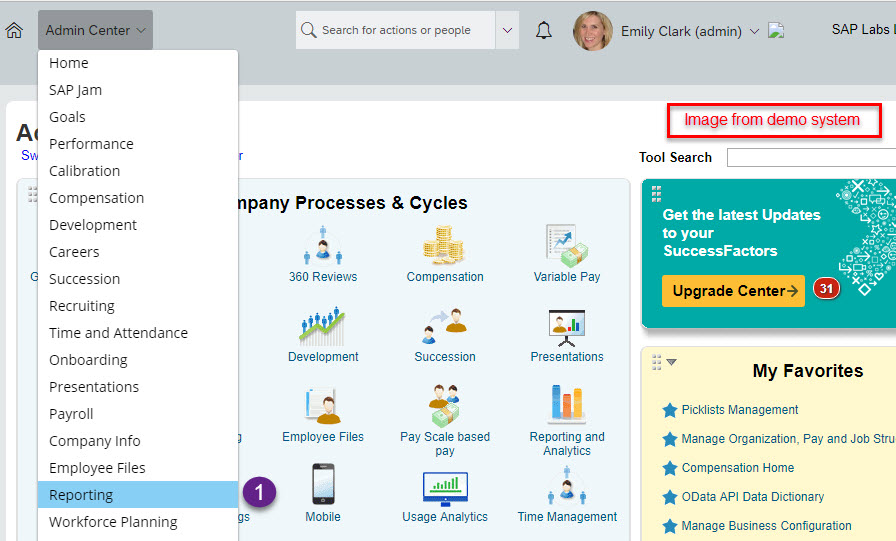Click star beside Manage Organization, Pay
The height and width of the screenshot is (541, 896).
point(669,439)
